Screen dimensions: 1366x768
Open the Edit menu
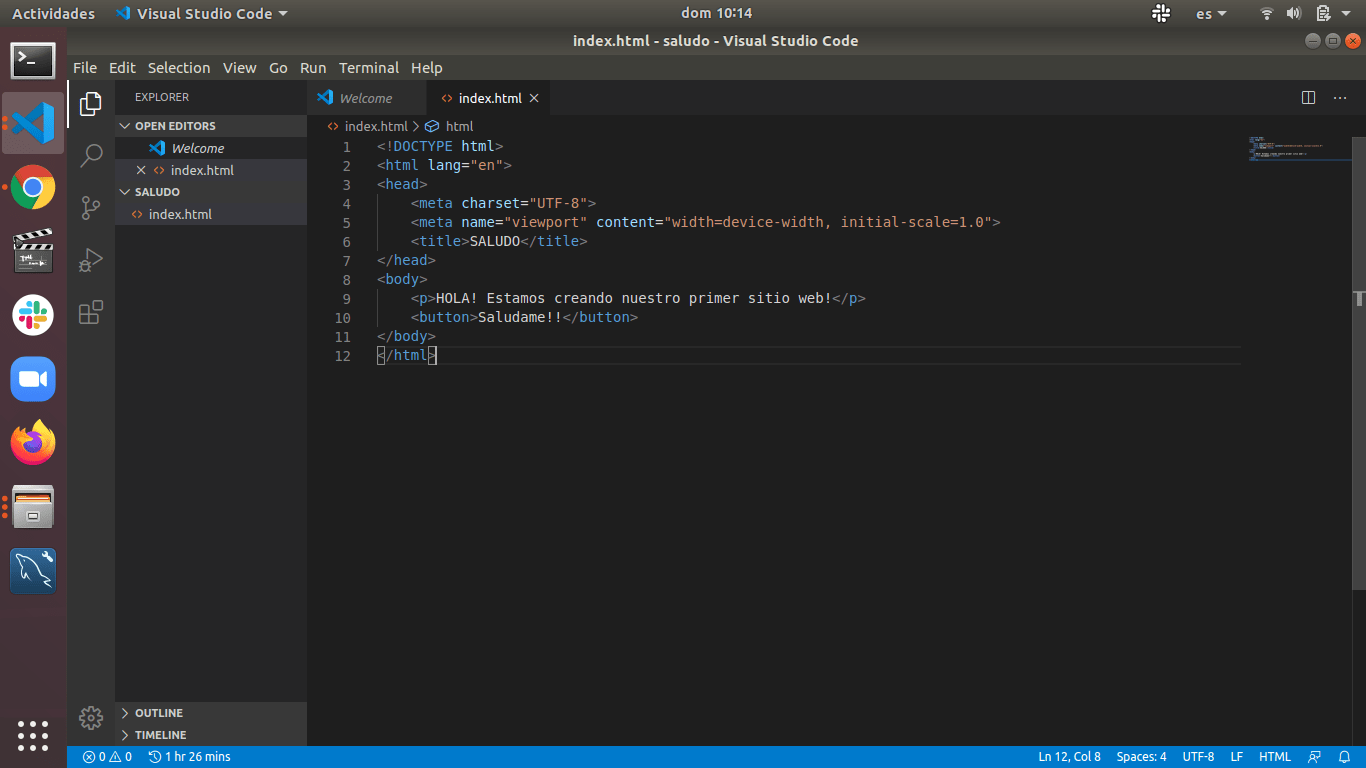click(x=122, y=68)
